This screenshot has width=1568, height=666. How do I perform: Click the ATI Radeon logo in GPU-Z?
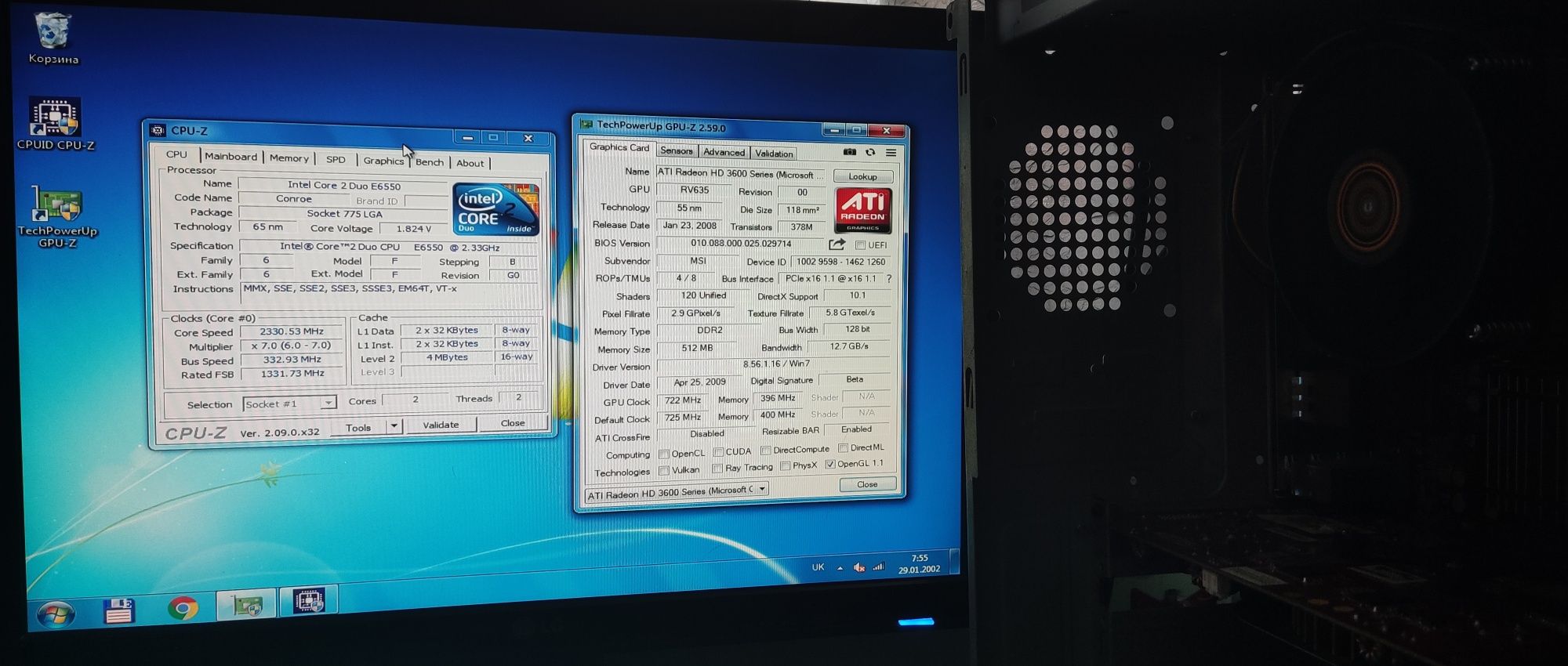(x=862, y=210)
